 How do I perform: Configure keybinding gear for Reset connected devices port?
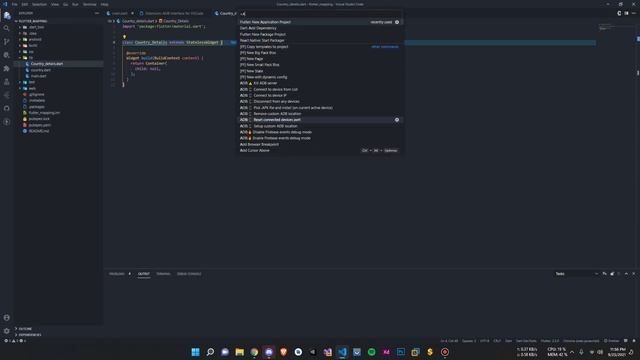click(x=397, y=120)
